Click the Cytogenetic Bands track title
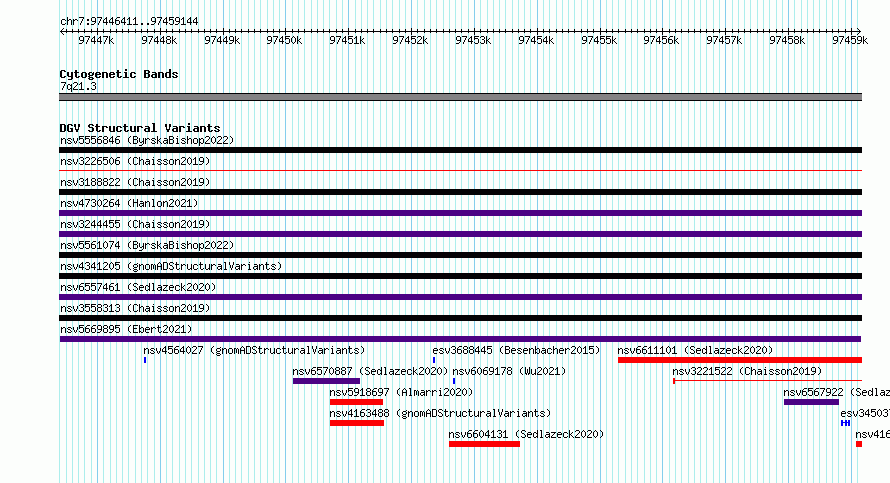Screen dimensions: 890x483 (119, 74)
